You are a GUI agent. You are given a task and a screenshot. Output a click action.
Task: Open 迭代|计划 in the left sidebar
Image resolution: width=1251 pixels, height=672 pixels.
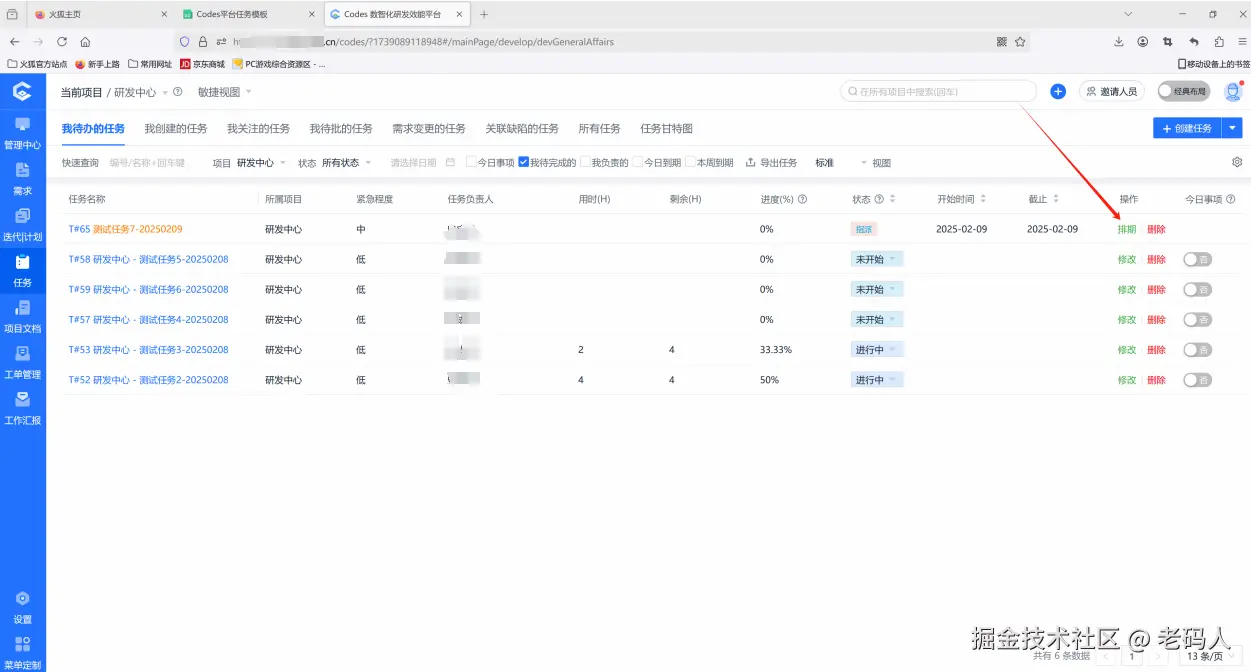(x=22, y=225)
